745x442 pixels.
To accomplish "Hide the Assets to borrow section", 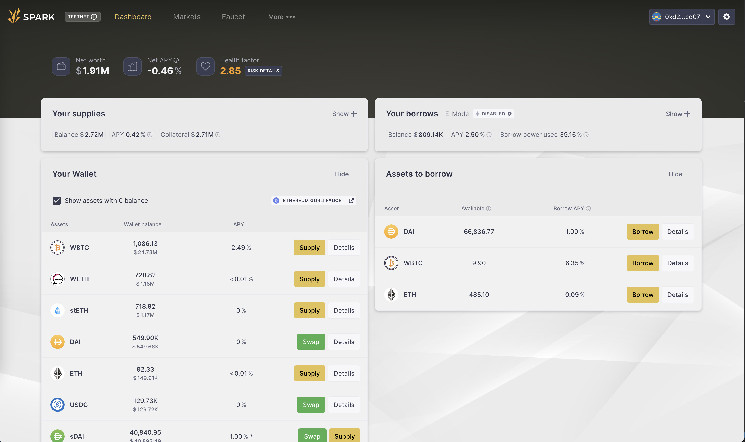I will [x=675, y=174].
